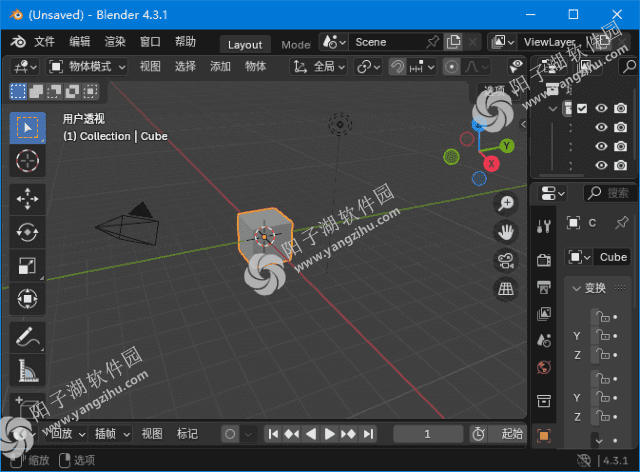640x472 pixels.
Task: Activate the 3D Cursor tool
Action: click(27, 160)
